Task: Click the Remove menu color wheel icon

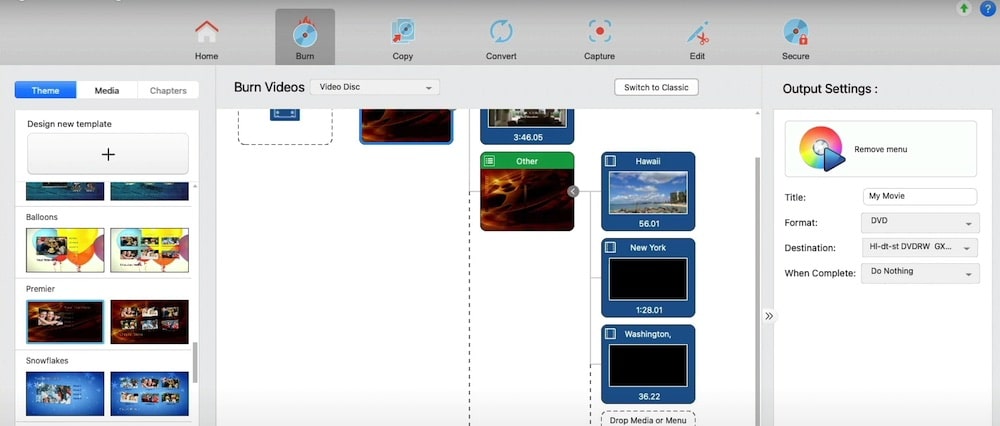Action: 822,149
